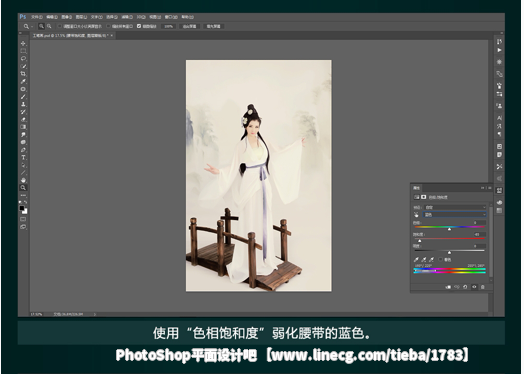Viewport: 524px width, 374px height.
Task: Open the 编辑 (Edit) menu
Action: click(x=52, y=17)
